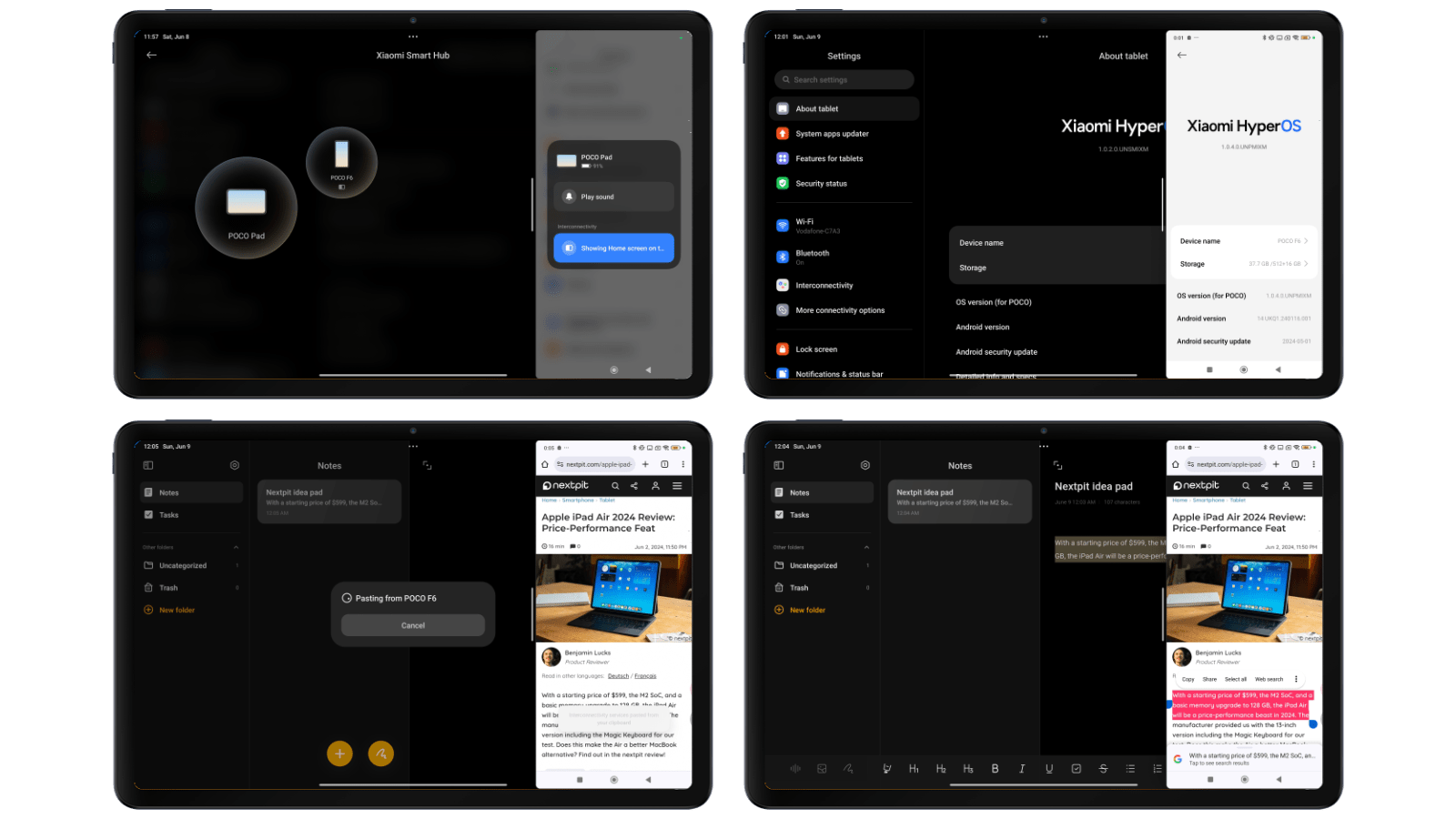This screenshot has height=819, width=1456.
Task: Toggle bold formatting in the Notes editor
Action: 996,769
